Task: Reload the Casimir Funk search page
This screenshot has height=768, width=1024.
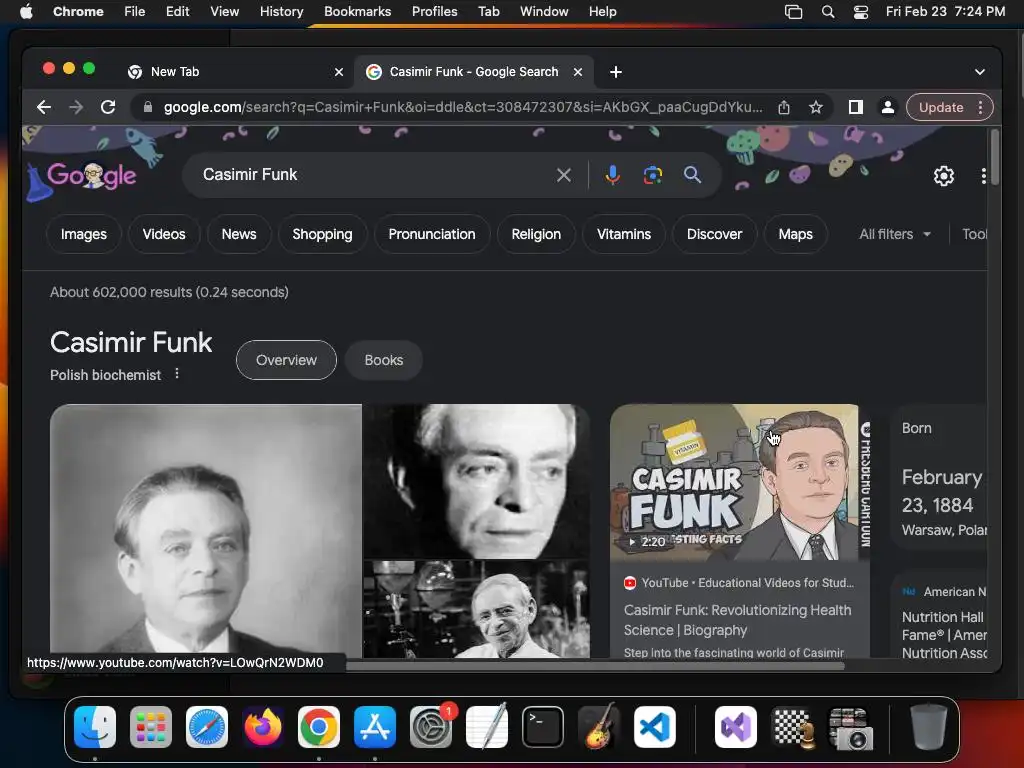Action: (108, 107)
